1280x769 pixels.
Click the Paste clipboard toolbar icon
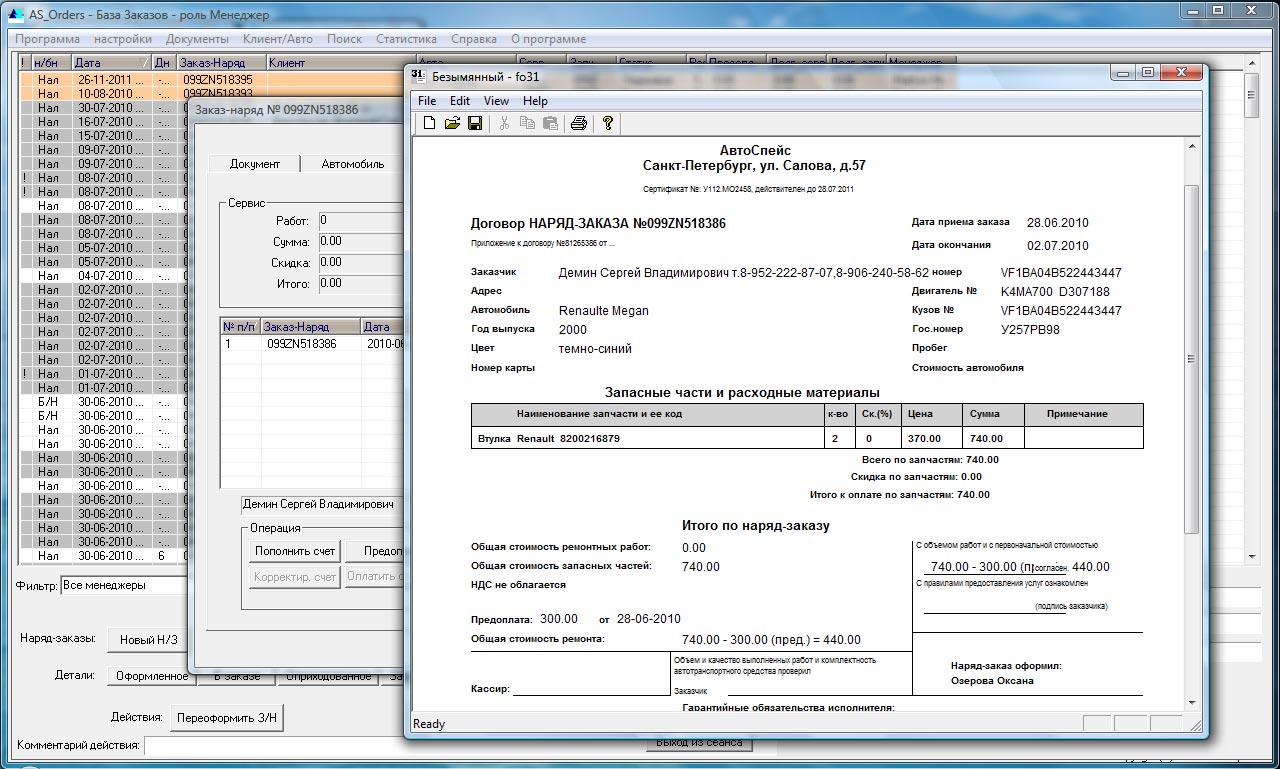click(x=549, y=123)
